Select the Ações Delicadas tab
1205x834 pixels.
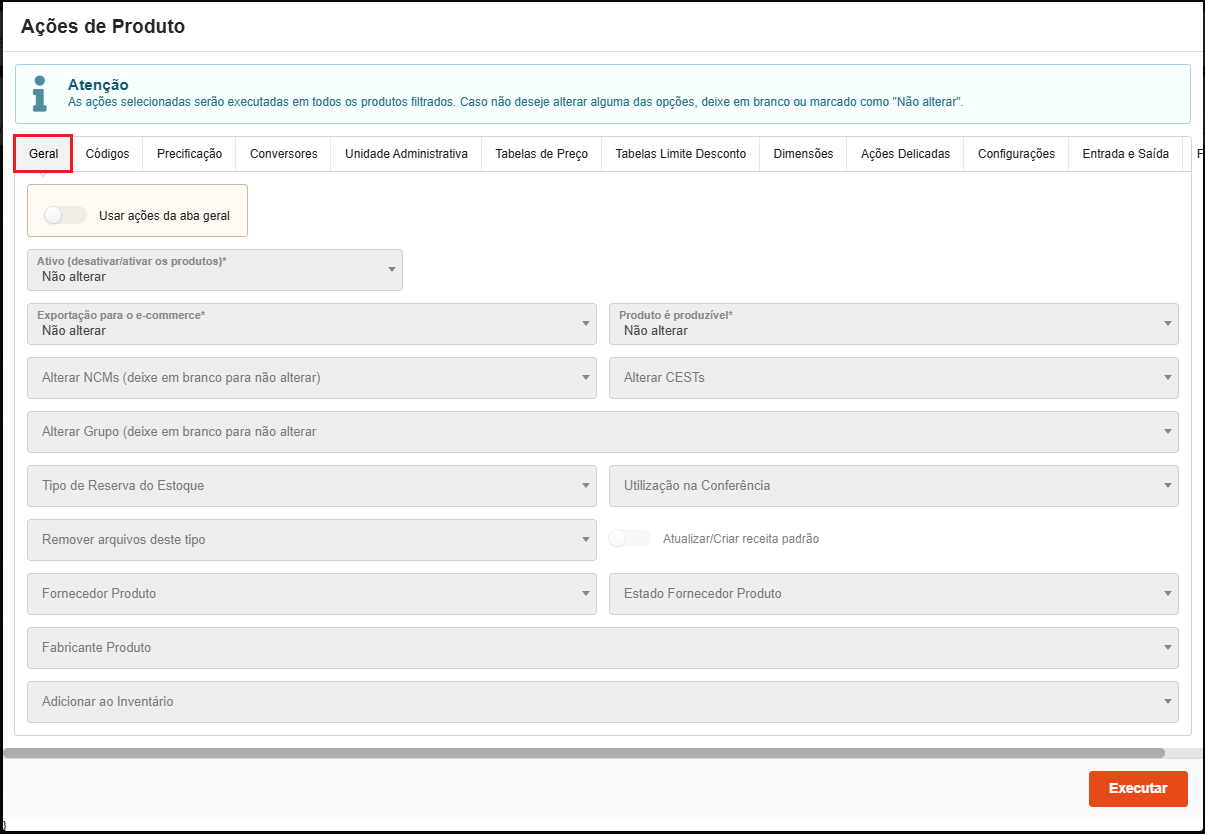905,154
